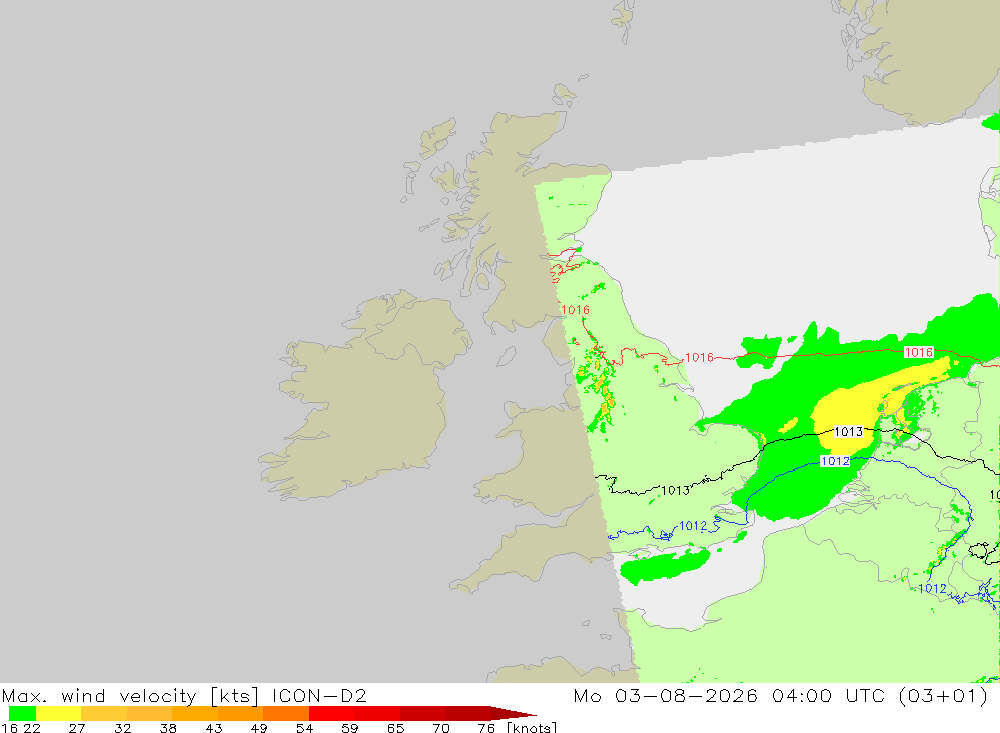Click the 'Max. wind velocity [kts]' title text

pyautogui.click(x=131, y=695)
